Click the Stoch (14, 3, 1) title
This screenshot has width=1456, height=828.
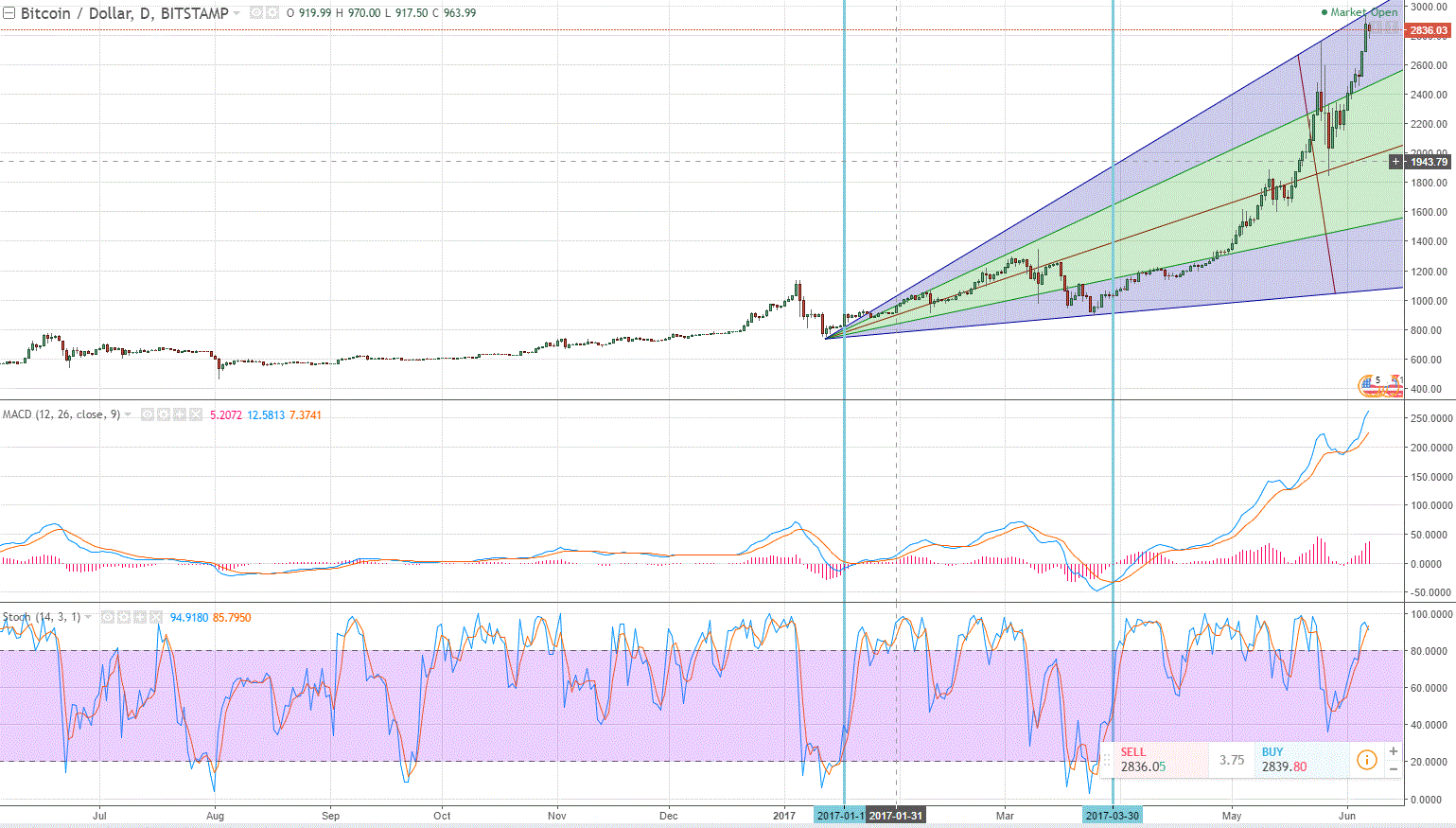tap(42, 617)
